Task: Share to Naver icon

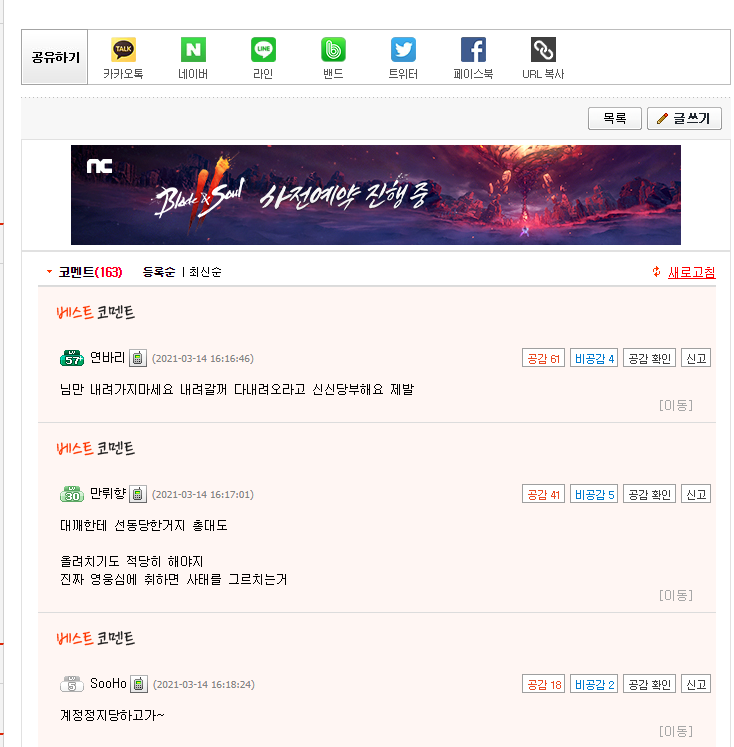Action: pos(193,50)
